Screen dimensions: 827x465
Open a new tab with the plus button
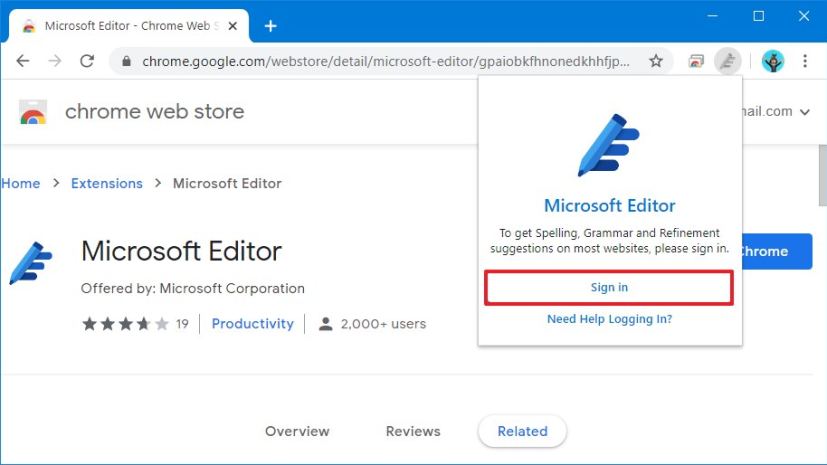(x=271, y=26)
